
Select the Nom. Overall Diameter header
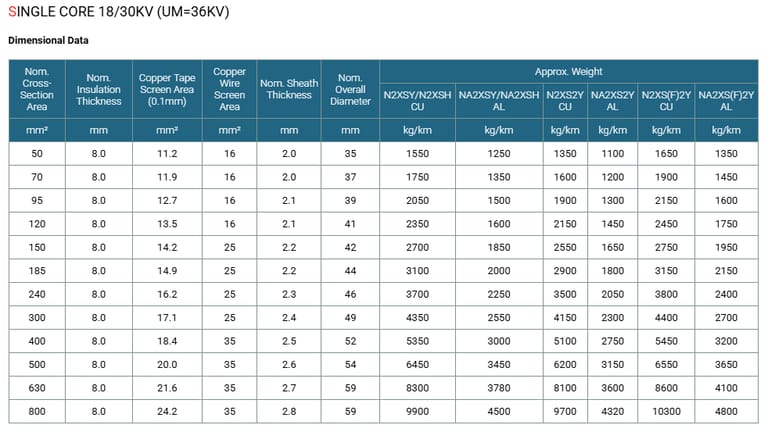click(349, 88)
